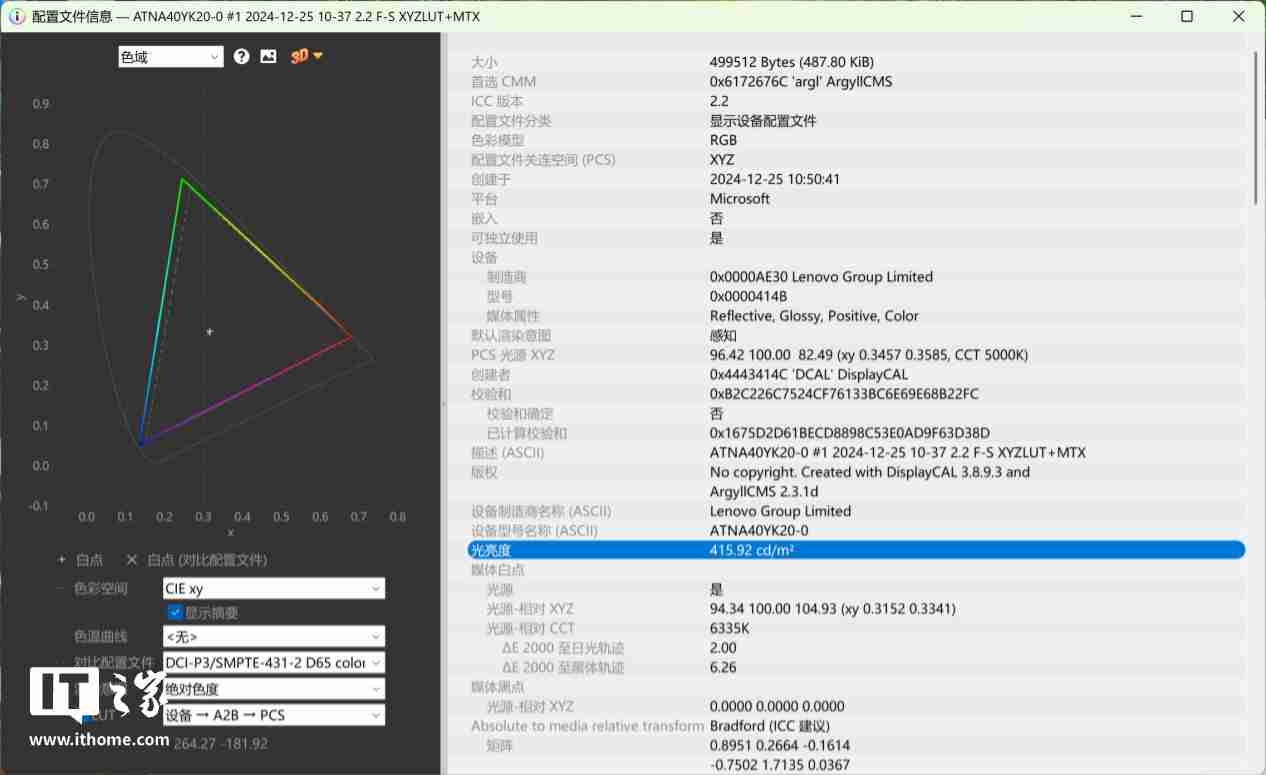
Task: Open the 3D view orange icon
Action: (x=299, y=56)
